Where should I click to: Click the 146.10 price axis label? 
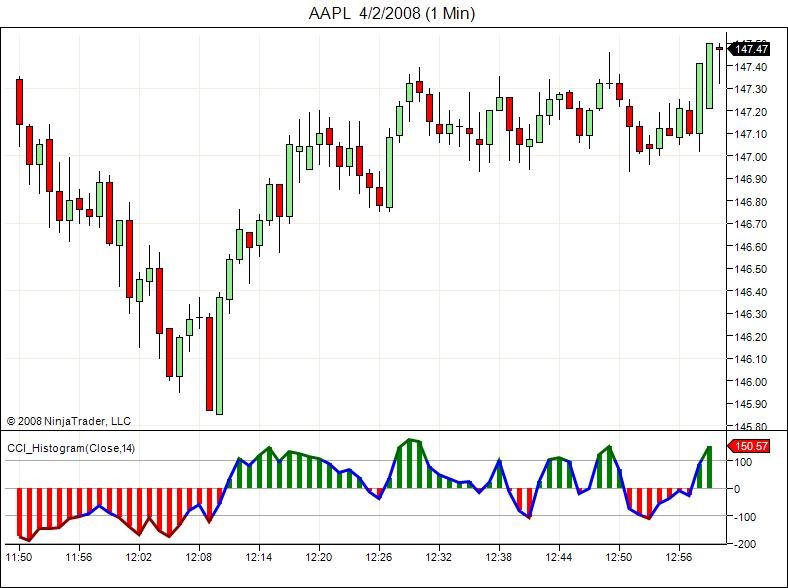[751, 359]
